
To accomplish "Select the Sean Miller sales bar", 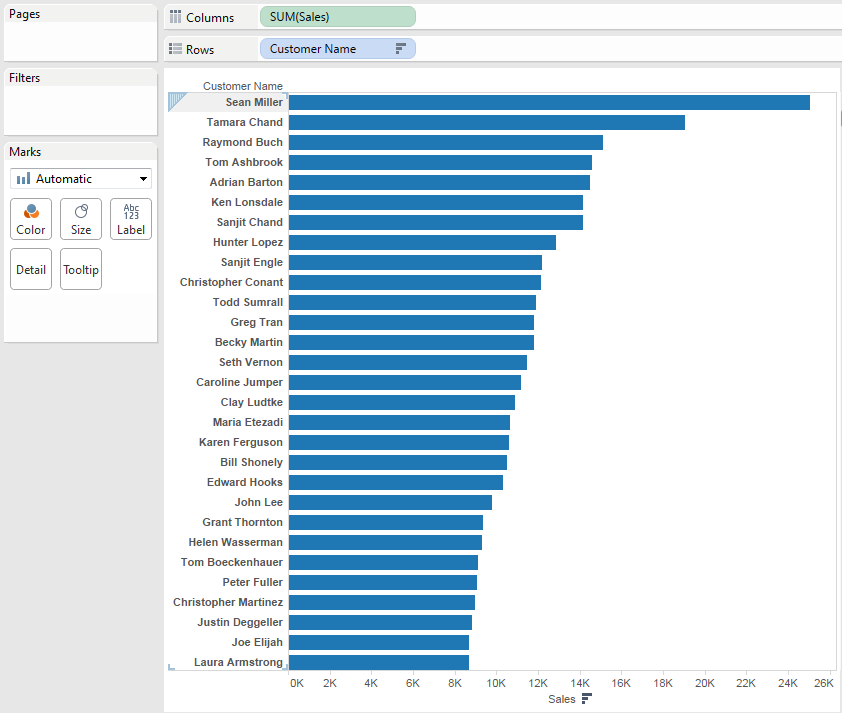I will (x=548, y=102).
